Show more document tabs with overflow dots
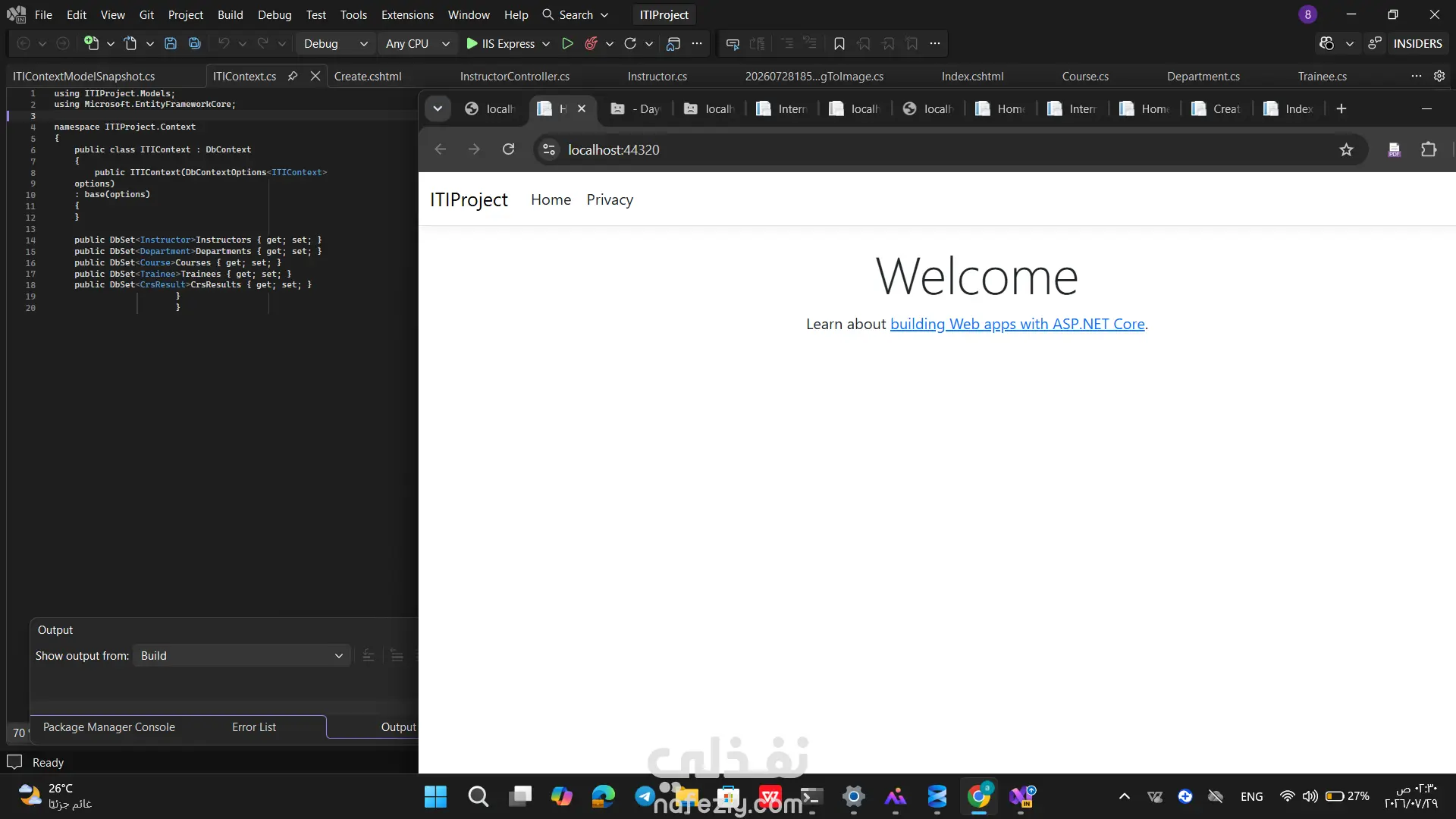Viewport: 1456px width, 819px height. (x=1417, y=76)
